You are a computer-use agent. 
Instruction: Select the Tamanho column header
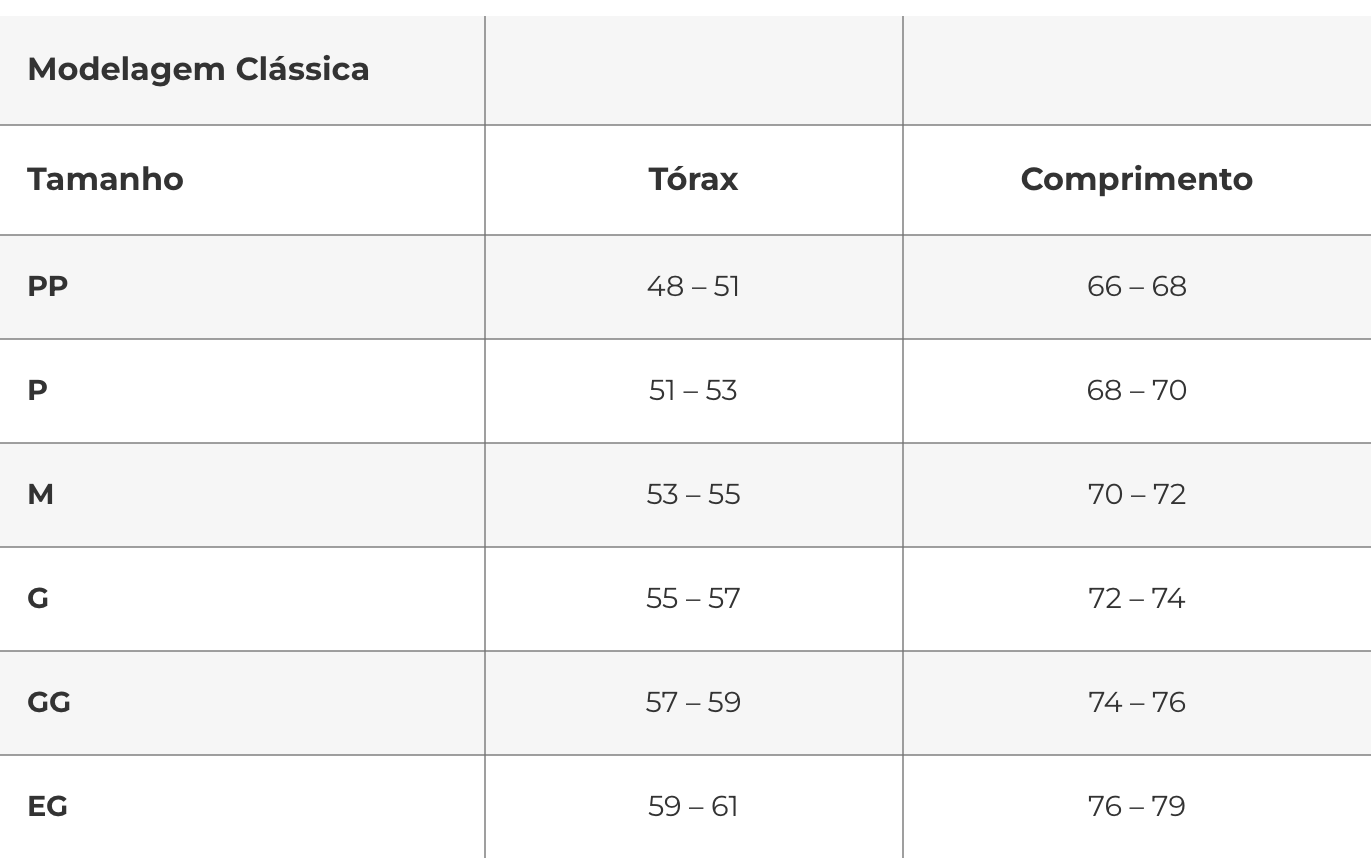pyautogui.click(x=105, y=179)
